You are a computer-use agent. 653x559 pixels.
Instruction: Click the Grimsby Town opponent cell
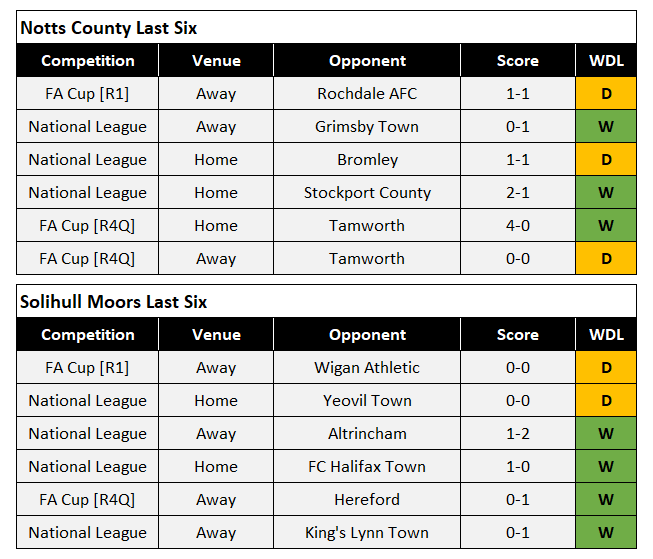coord(367,127)
